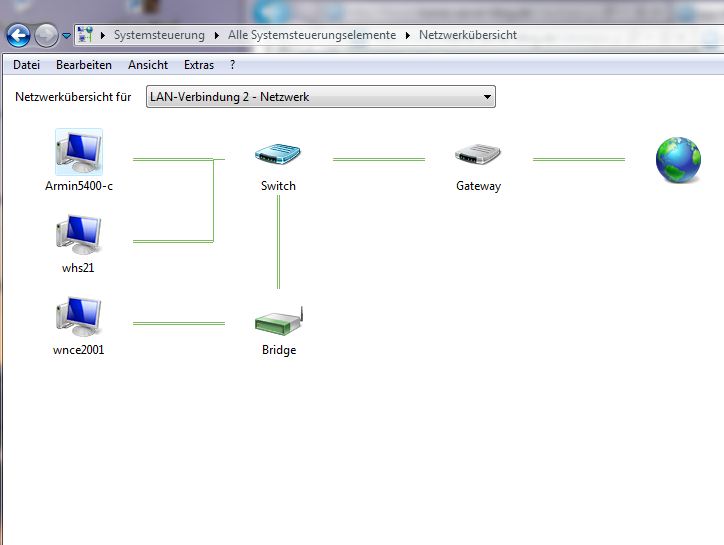724x545 pixels.
Task: Open recent pages dropdown beside forward button
Action: tap(66, 36)
